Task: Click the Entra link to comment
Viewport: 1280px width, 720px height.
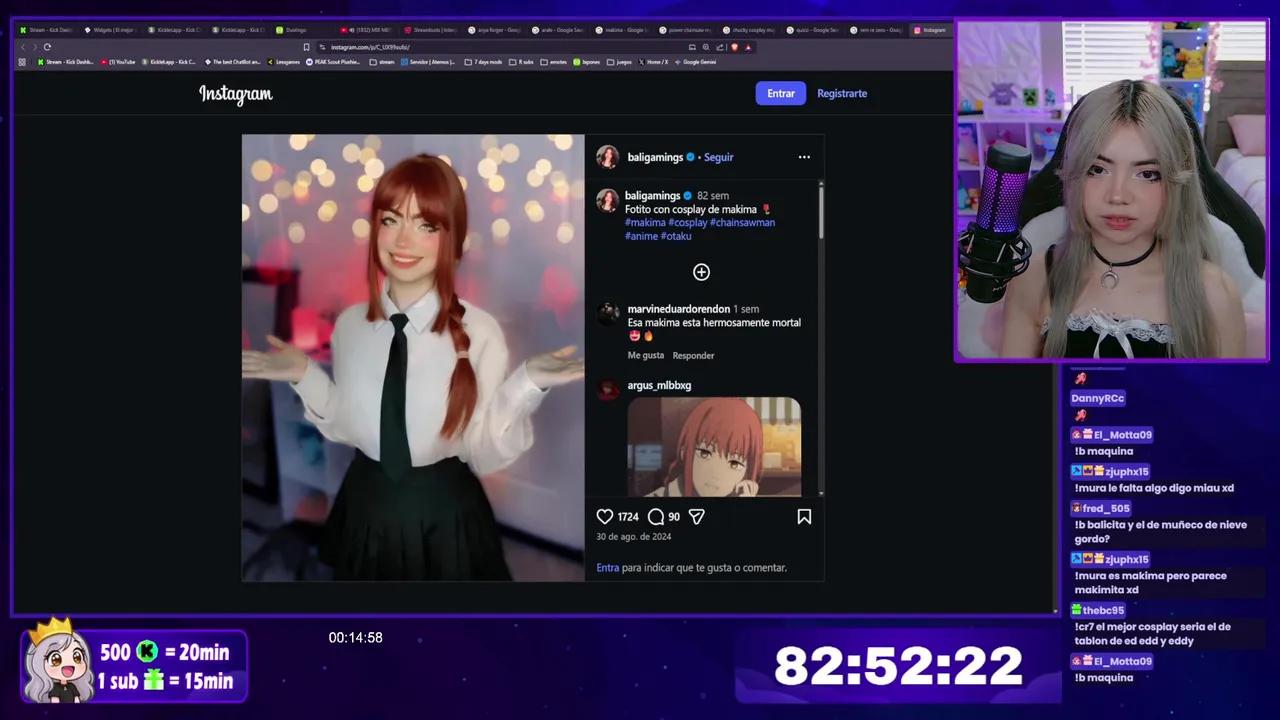Action: (x=607, y=567)
